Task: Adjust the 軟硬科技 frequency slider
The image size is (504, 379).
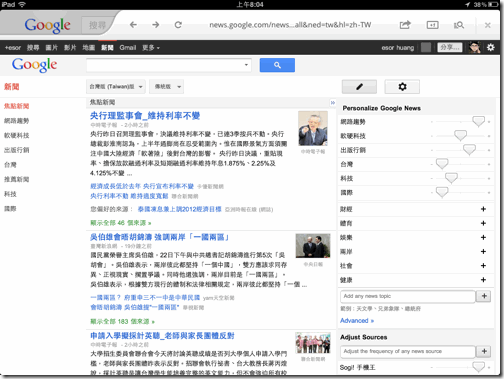Action: coord(460,136)
